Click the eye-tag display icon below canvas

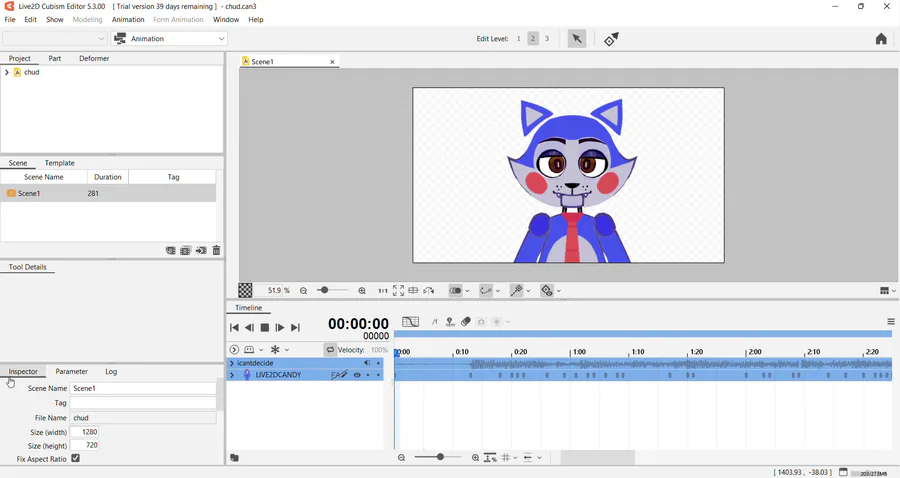547,291
